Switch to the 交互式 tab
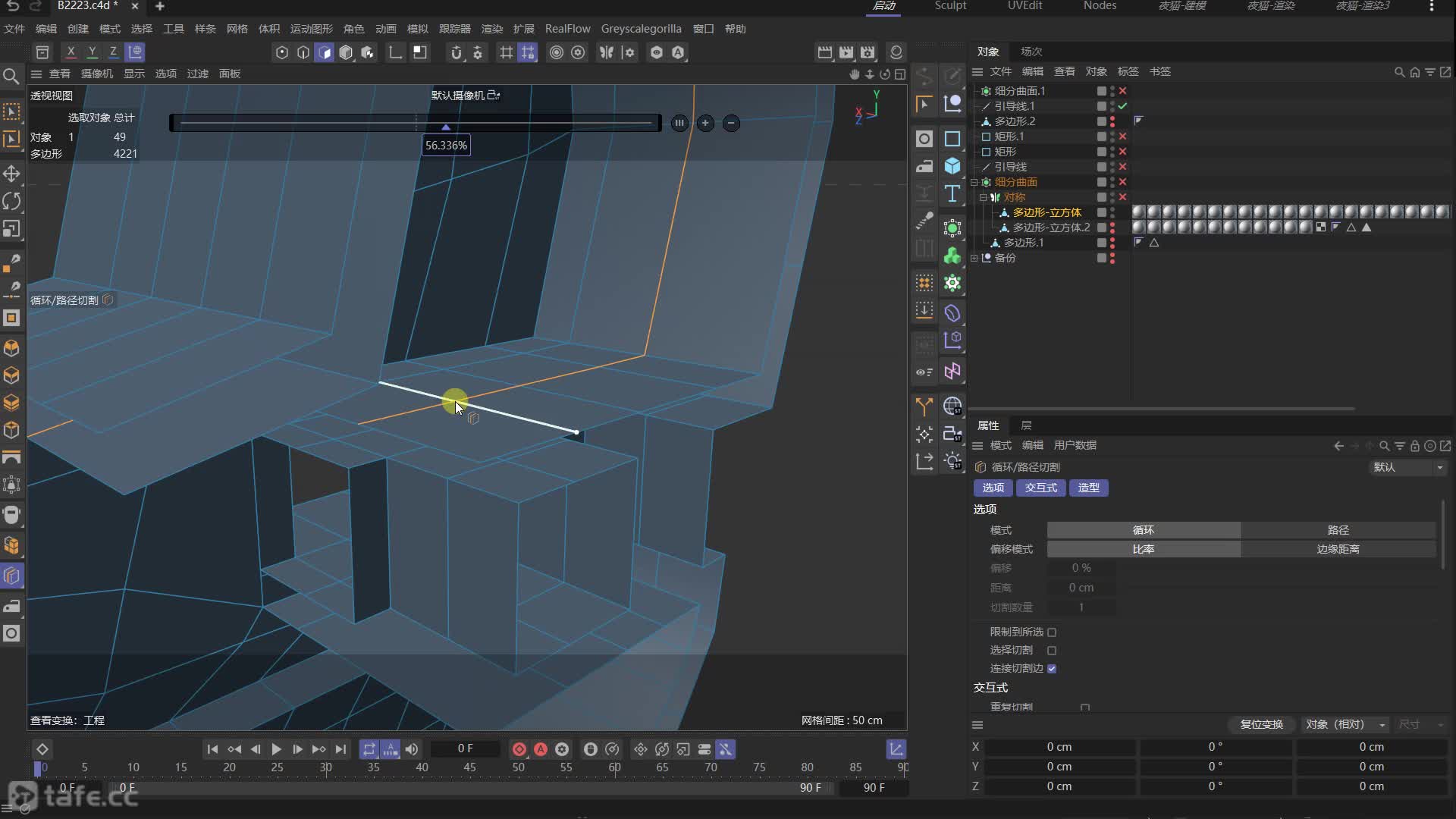1456x819 pixels. 1040,488
